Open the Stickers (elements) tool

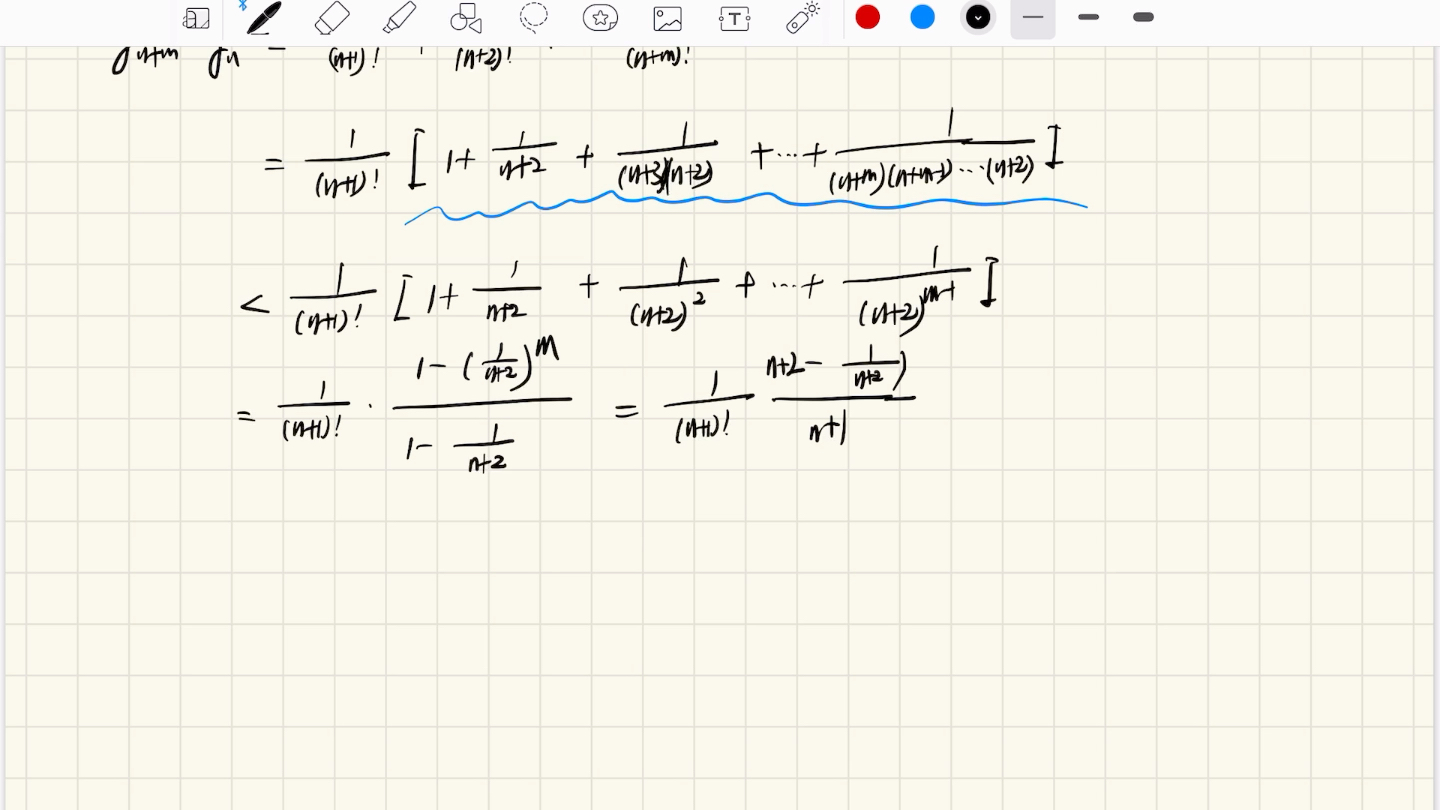600,18
